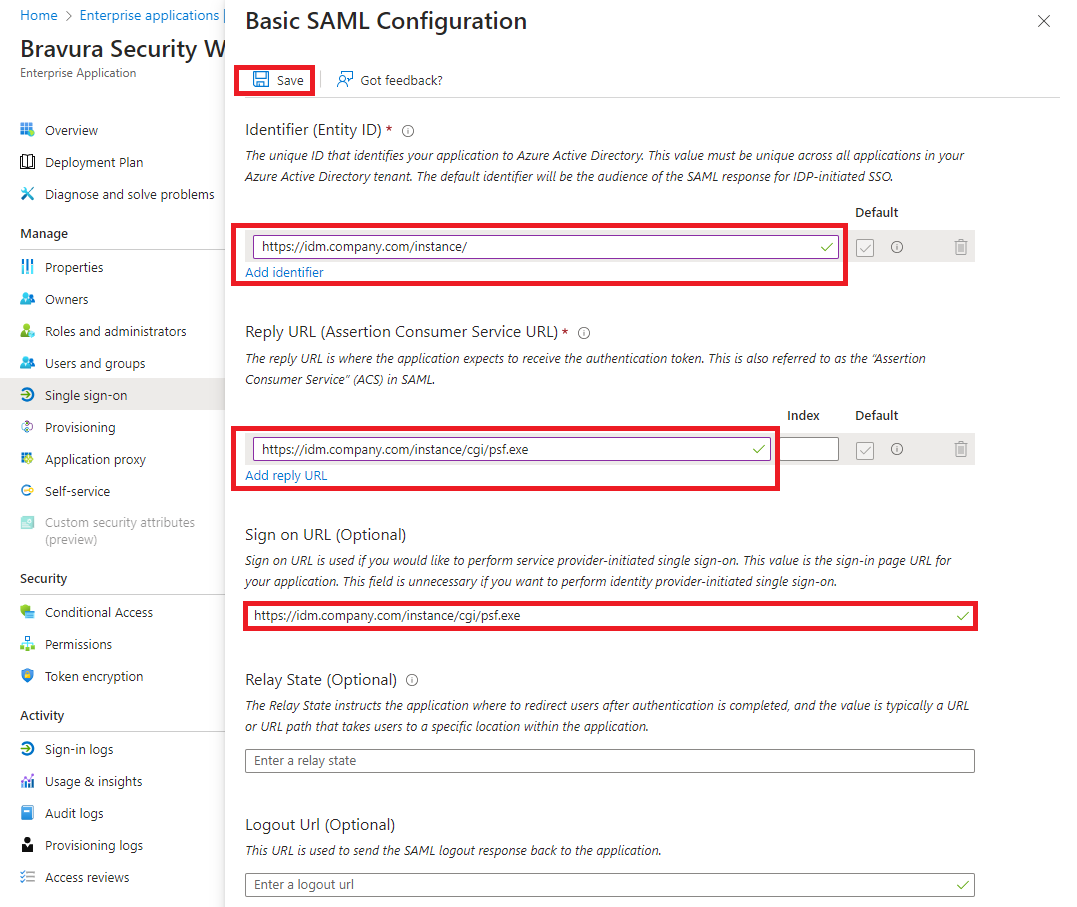Open the Reply URL (Assertion Consumer Service URL) info tooltip
This screenshot has height=907, width=1077.
pos(583,332)
